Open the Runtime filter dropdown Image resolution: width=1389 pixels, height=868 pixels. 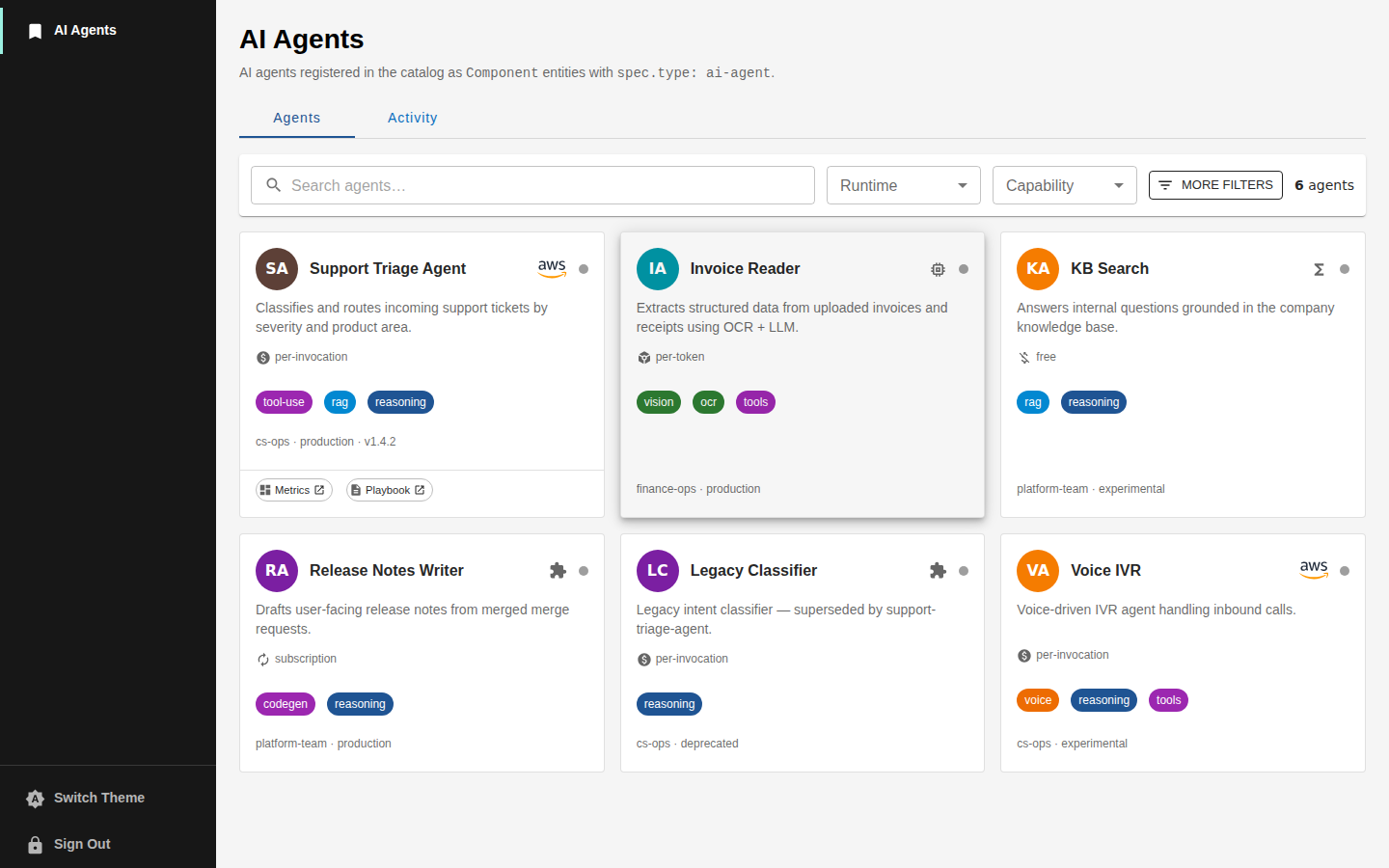[904, 185]
